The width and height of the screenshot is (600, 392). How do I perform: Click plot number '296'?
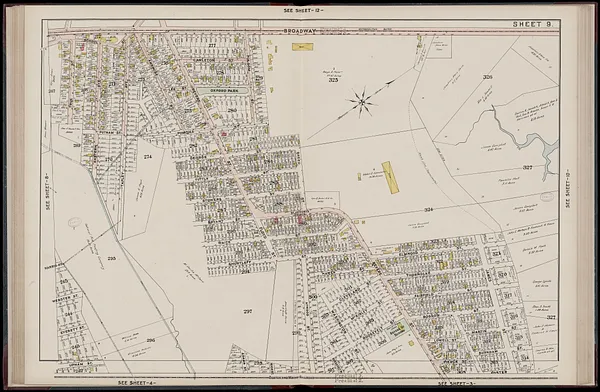click(x=151, y=340)
